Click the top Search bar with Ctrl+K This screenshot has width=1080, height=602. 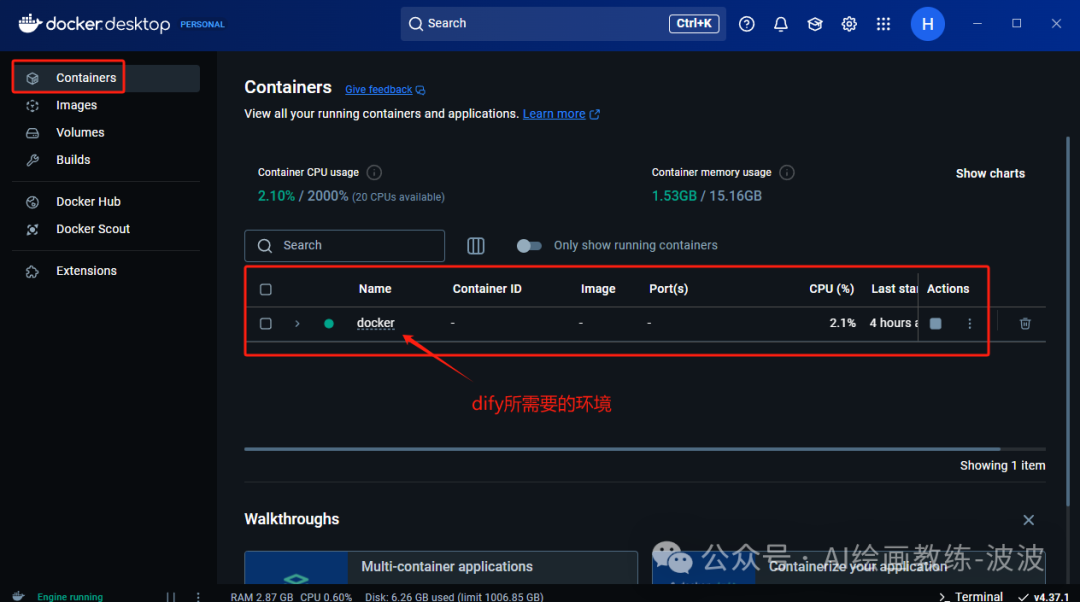pos(563,23)
